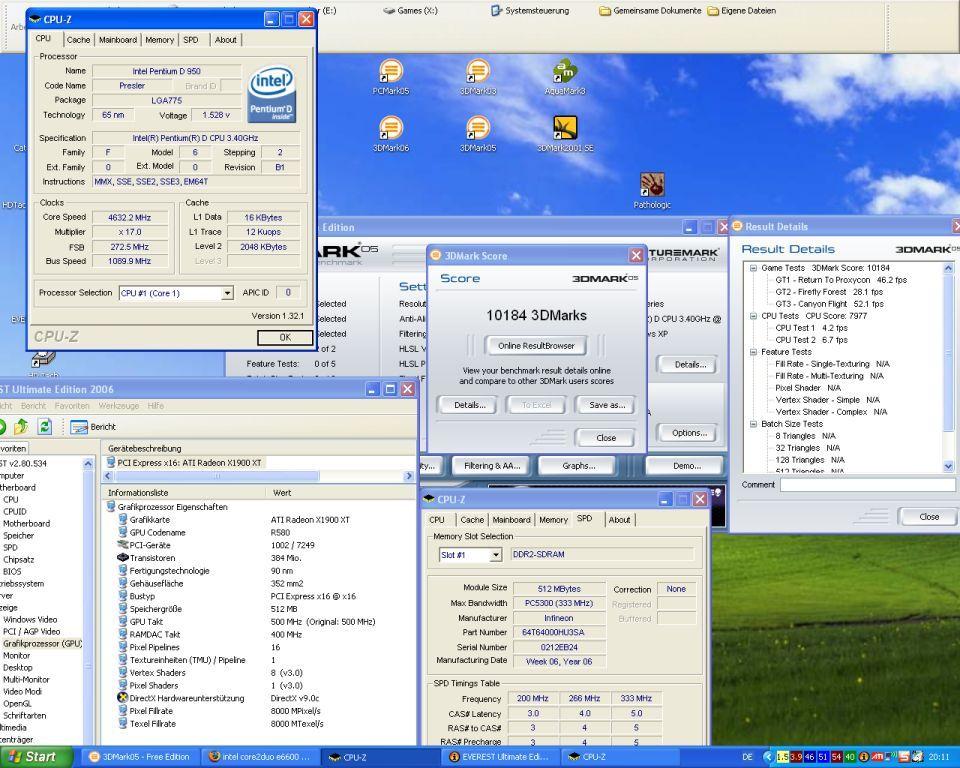Click the Demo... button in 3DMark05
960x768 pixels.
[686, 466]
